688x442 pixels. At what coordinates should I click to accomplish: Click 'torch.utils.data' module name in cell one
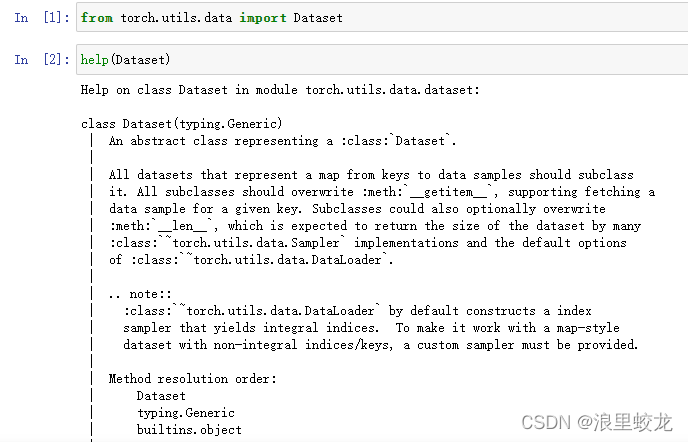click(x=176, y=18)
